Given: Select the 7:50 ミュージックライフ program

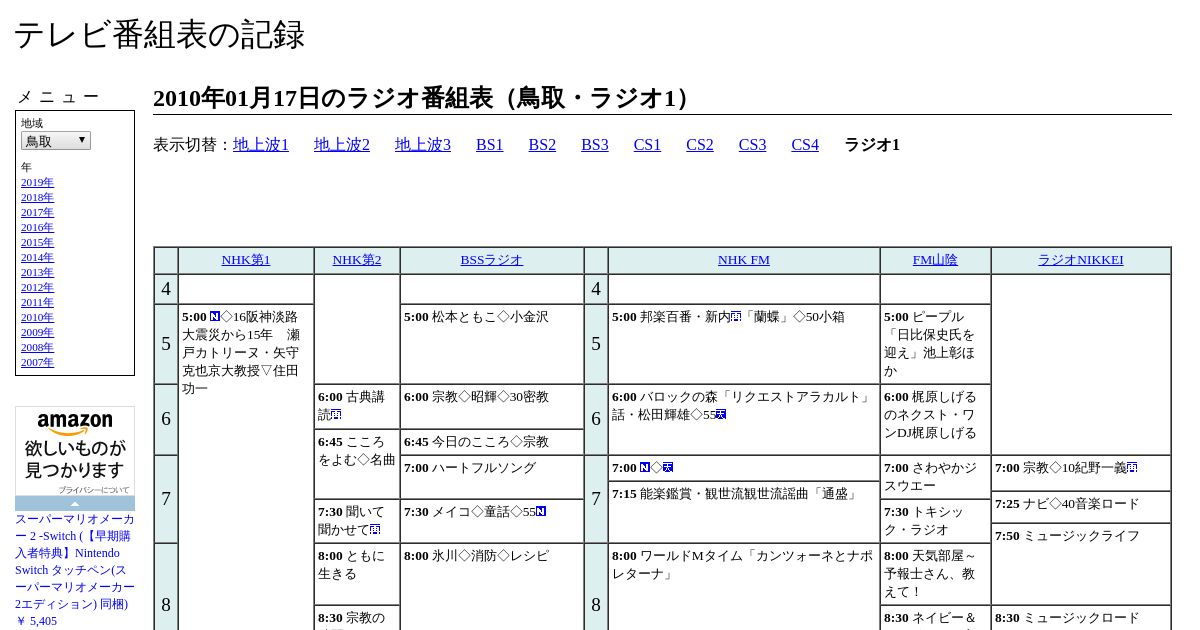Looking at the screenshot, I should coord(1080,564).
